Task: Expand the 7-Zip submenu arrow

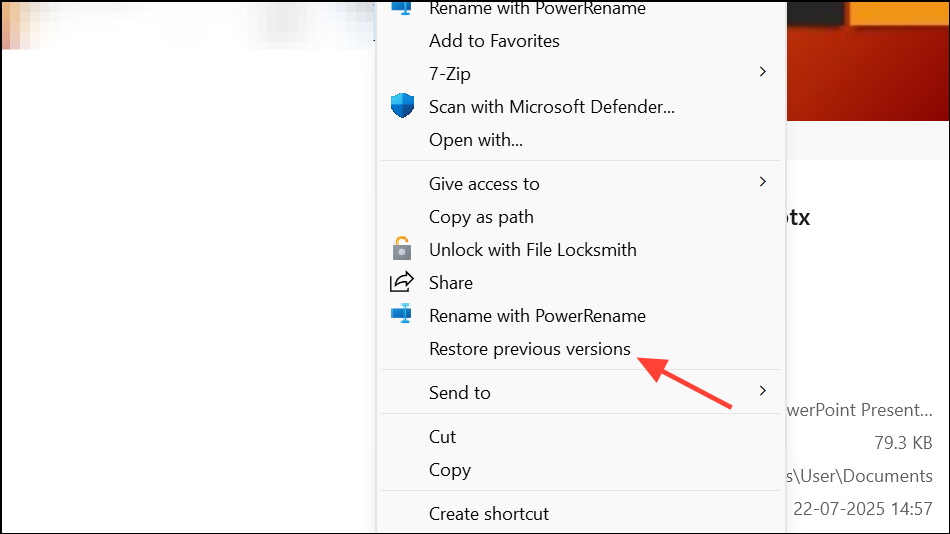Action: [763, 72]
